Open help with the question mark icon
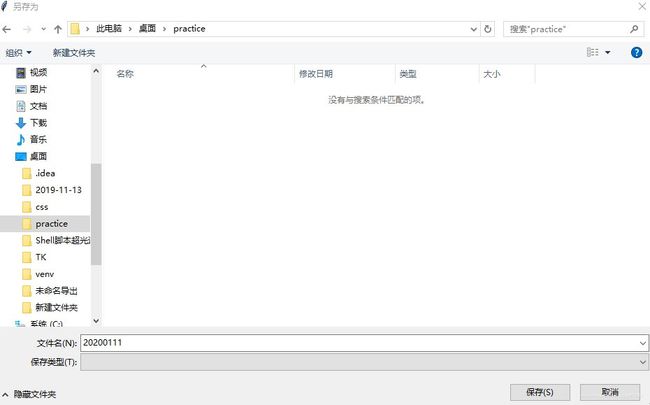The width and height of the screenshot is (650, 405). pyautogui.click(x=636, y=52)
